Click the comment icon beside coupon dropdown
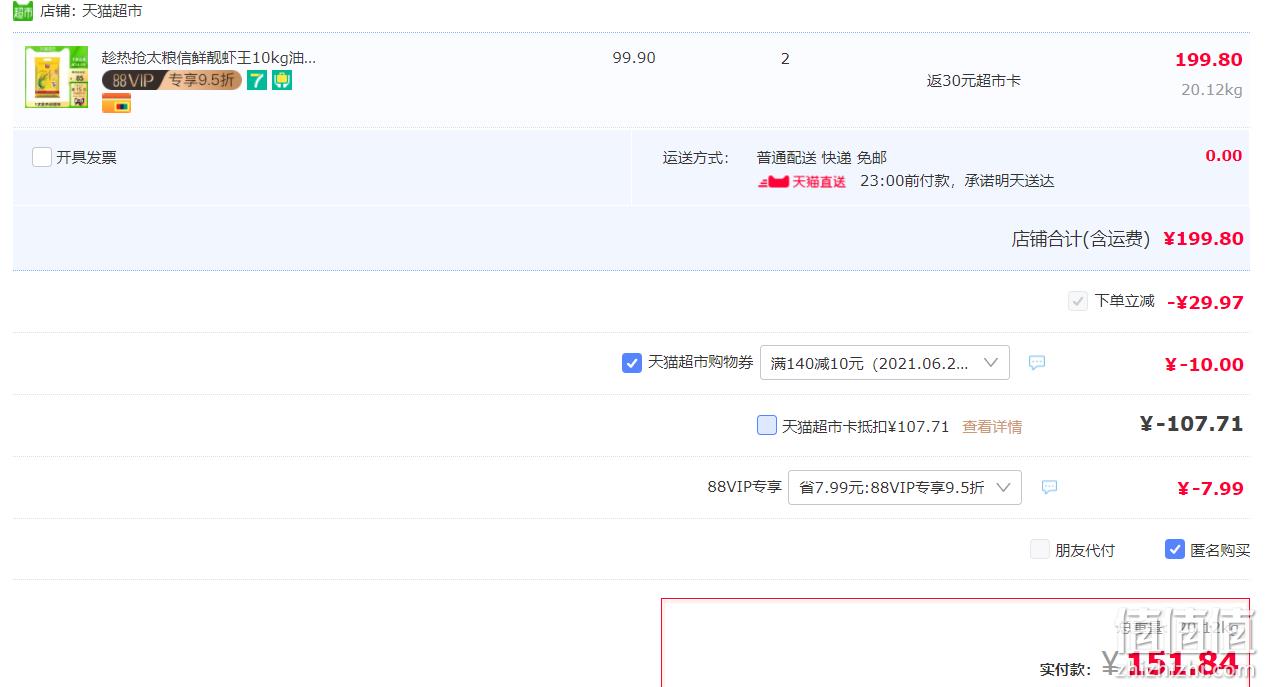Viewport: 1265px width, 687px height. [1037, 363]
